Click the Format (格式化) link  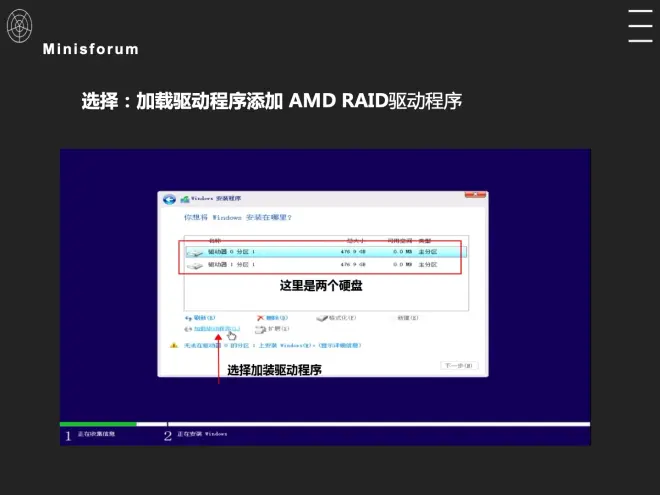click(x=343, y=318)
